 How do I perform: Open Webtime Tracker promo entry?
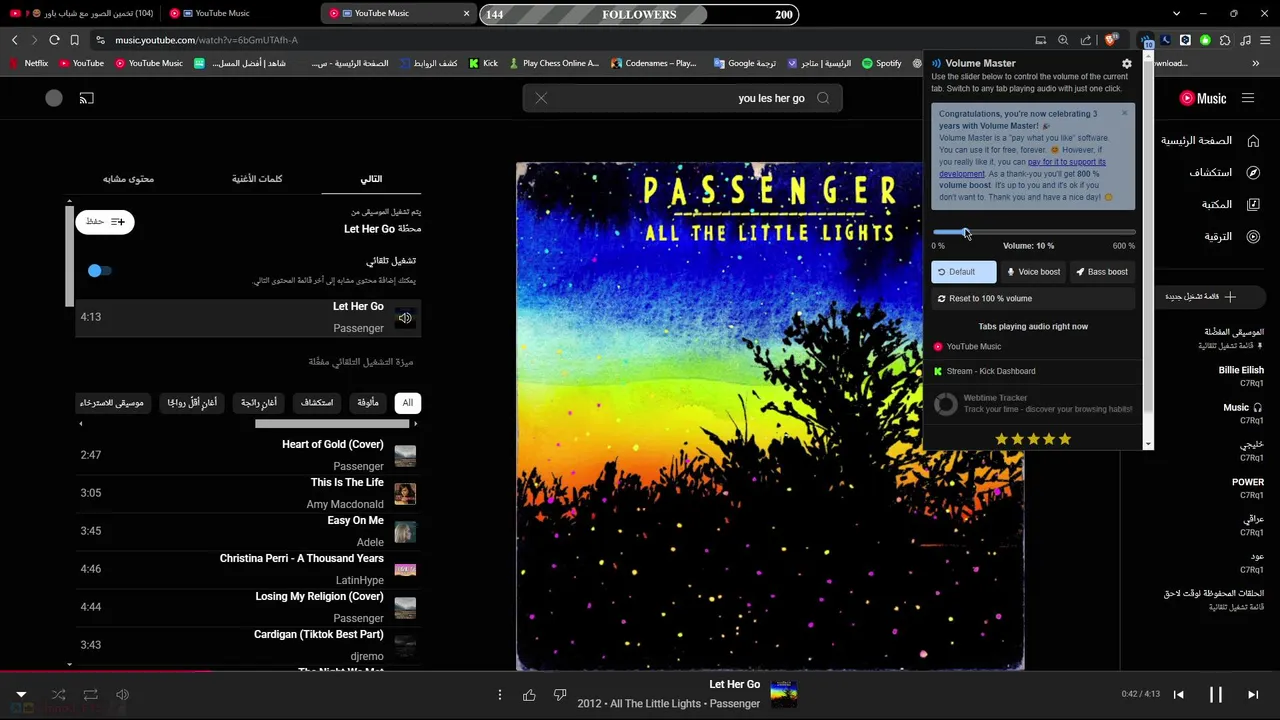point(1034,403)
